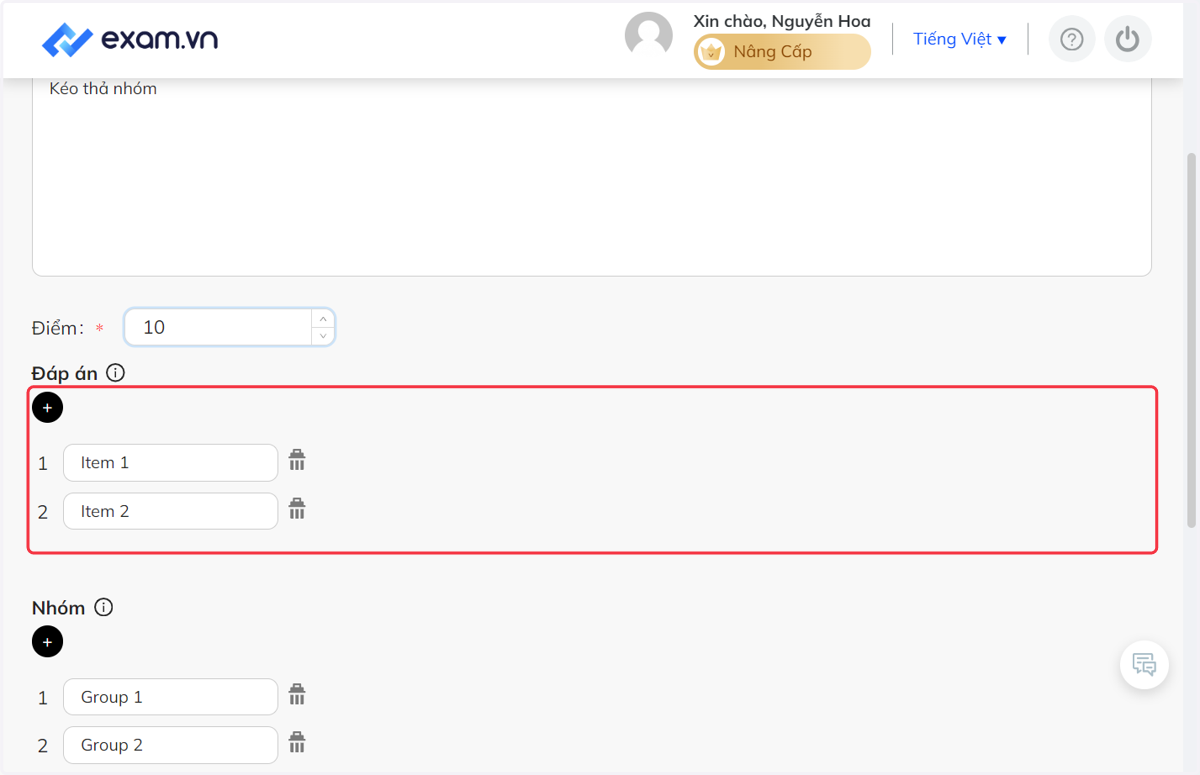This screenshot has width=1200, height=775.
Task: Click the page vertical scrollbar
Action: pos(1191,340)
